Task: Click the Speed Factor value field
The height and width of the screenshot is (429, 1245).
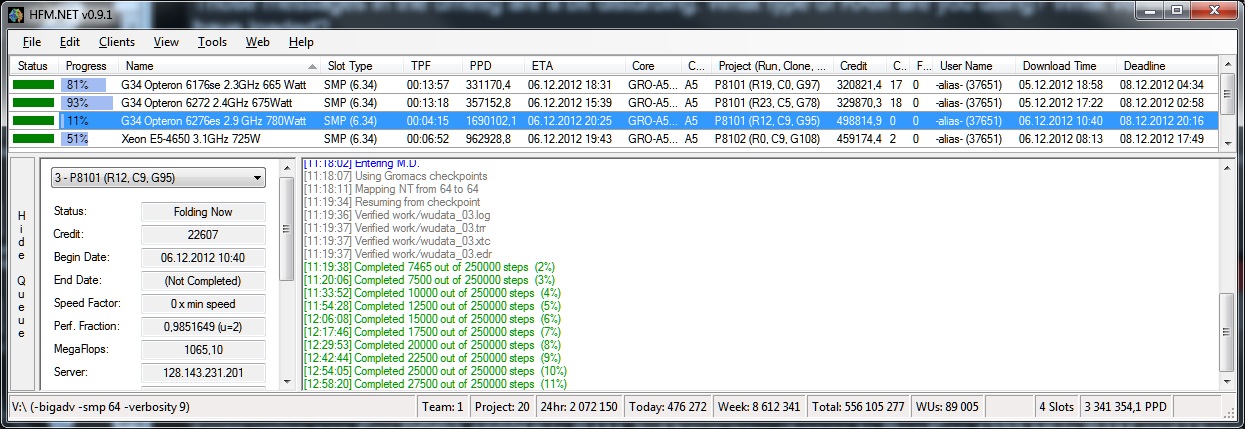Action: [204, 303]
